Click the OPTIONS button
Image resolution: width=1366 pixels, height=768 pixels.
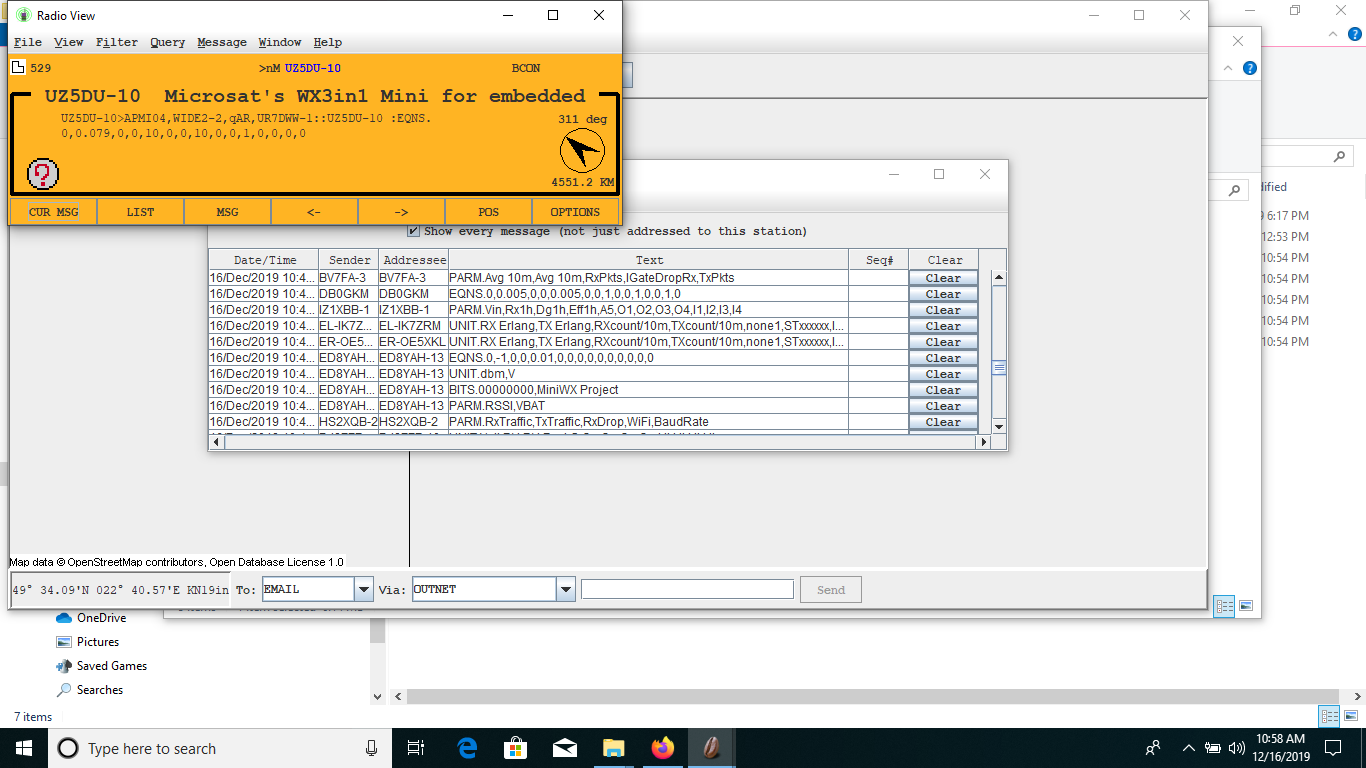[x=576, y=212]
